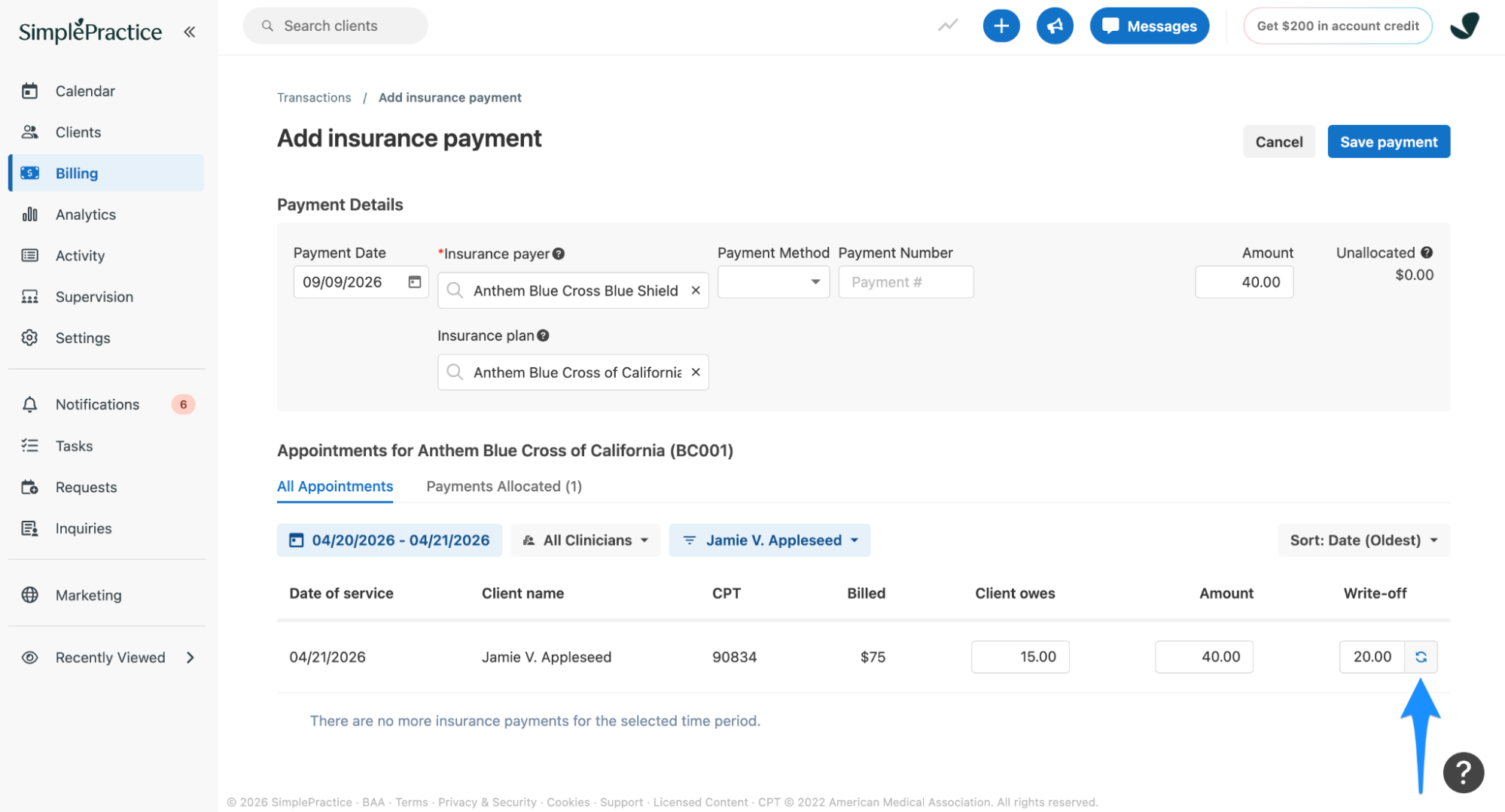Click the date of service 04/21/2026
Viewport: 1505px width, 812px height.
[x=327, y=657]
